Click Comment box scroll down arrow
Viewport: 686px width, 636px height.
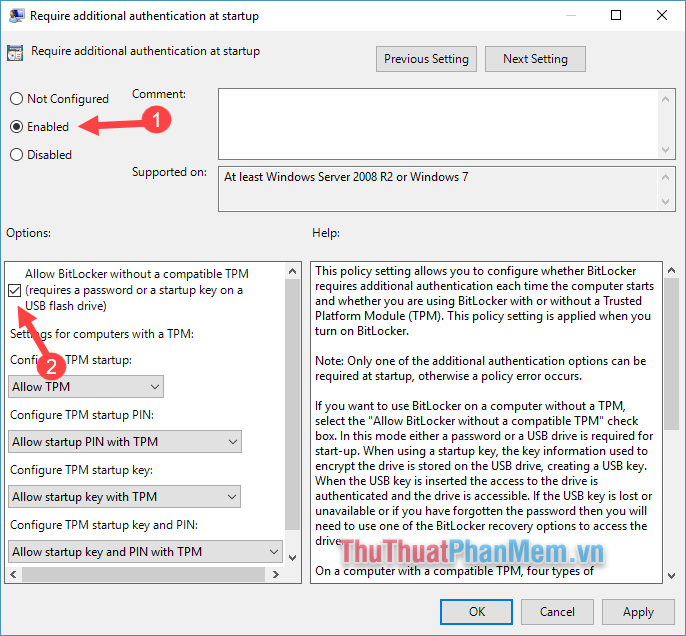pyautogui.click(x=665, y=150)
